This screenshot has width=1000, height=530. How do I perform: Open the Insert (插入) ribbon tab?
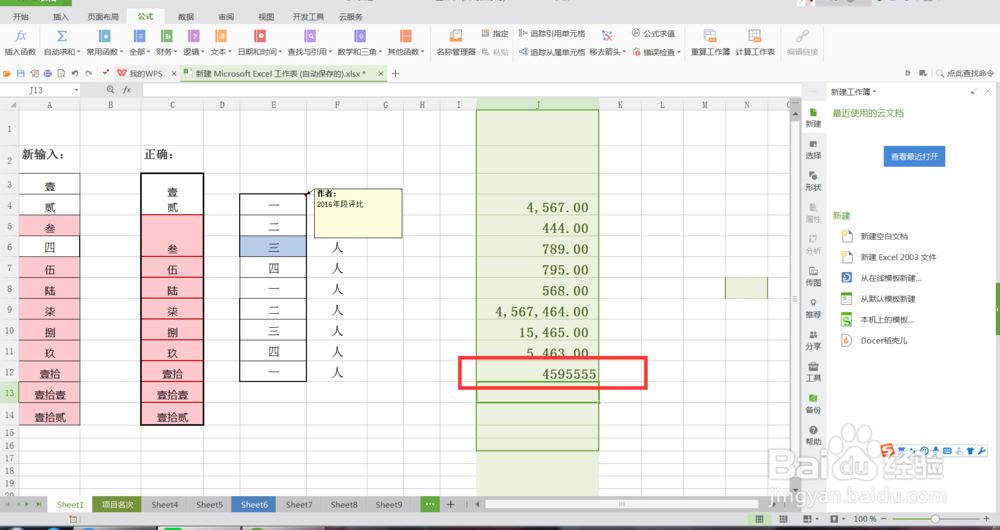(x=61, y=17)
